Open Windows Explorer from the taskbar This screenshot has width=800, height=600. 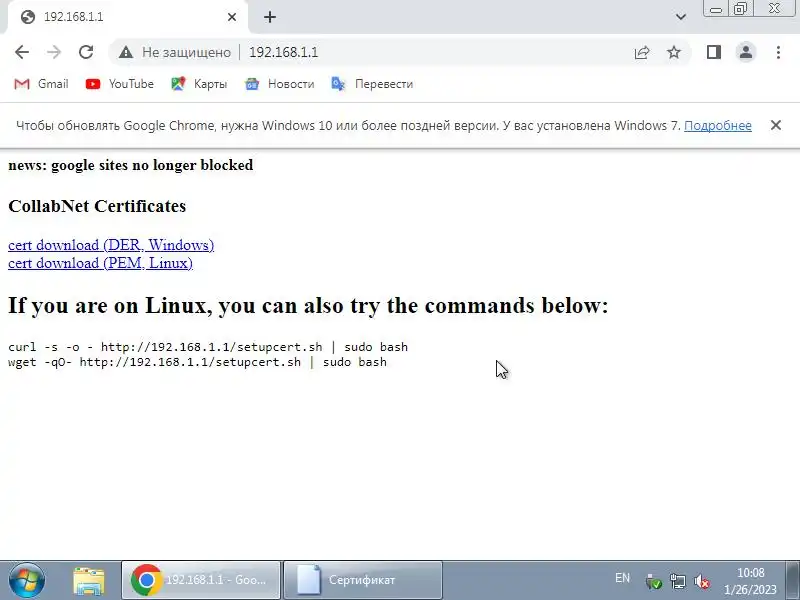(x=89, y=581)
